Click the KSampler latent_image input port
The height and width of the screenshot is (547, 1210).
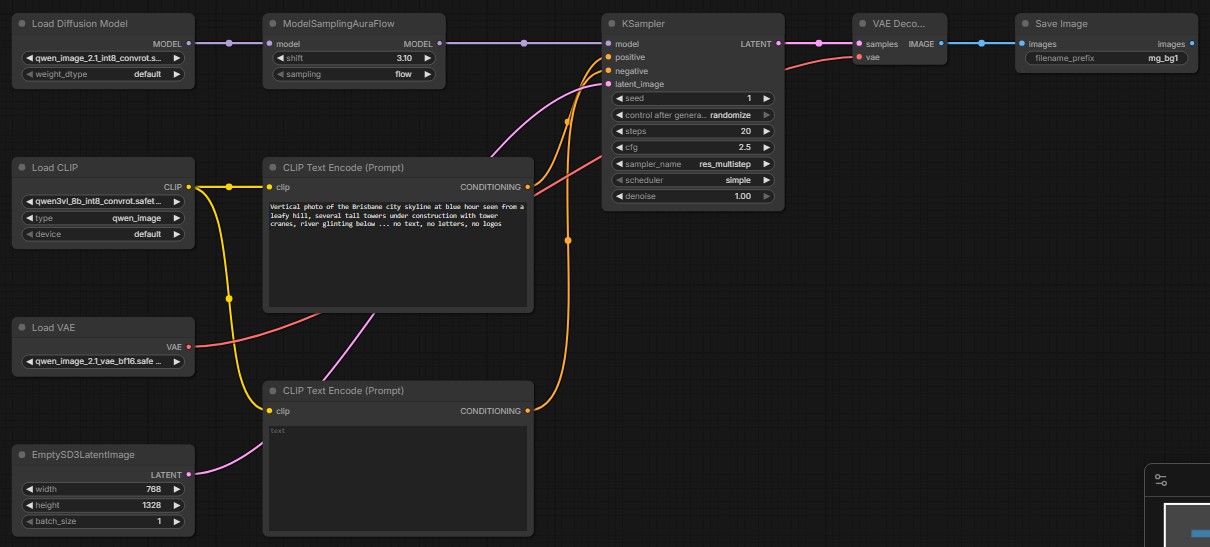[x=608, y=84]
